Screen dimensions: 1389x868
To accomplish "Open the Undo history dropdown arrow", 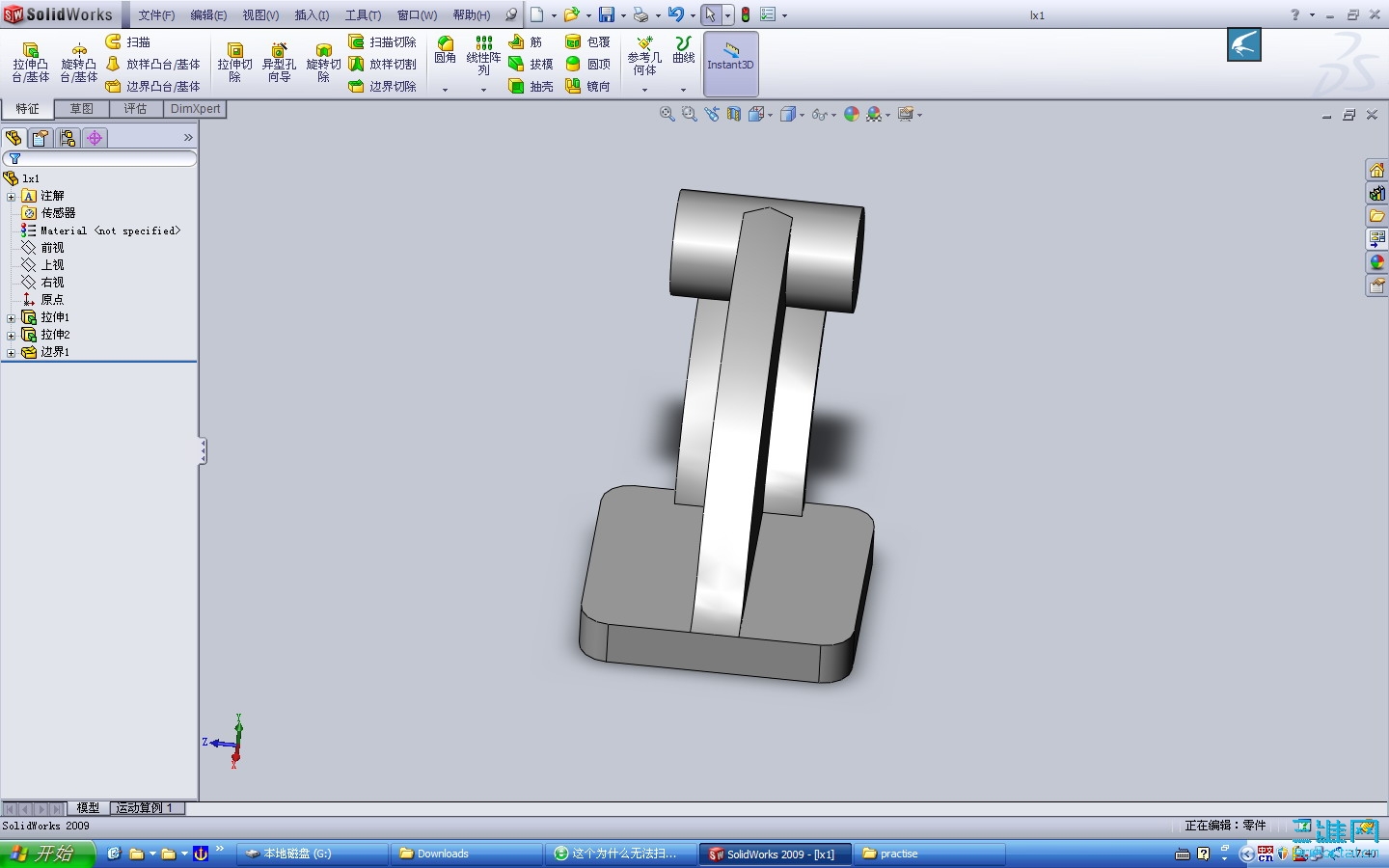I will (693, 15).
